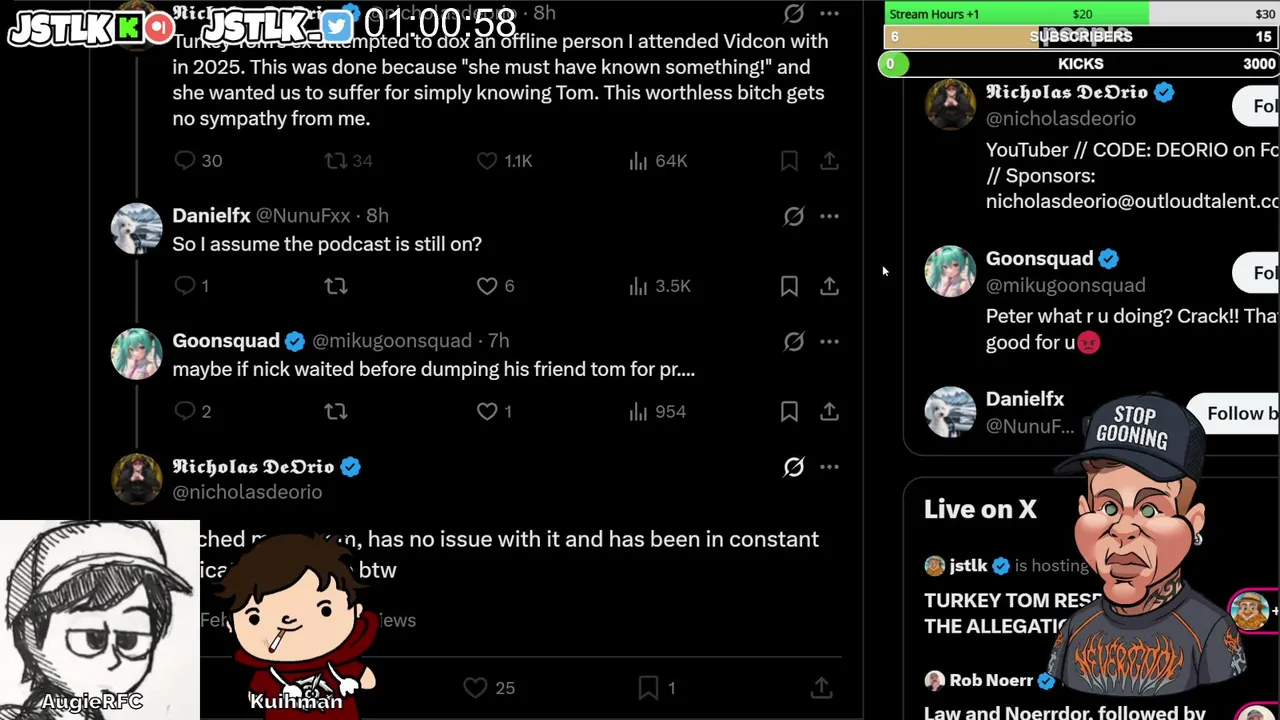Open jstlk's Live on X broadcast
The image size is (1280, 720).
pos(1010,598)
